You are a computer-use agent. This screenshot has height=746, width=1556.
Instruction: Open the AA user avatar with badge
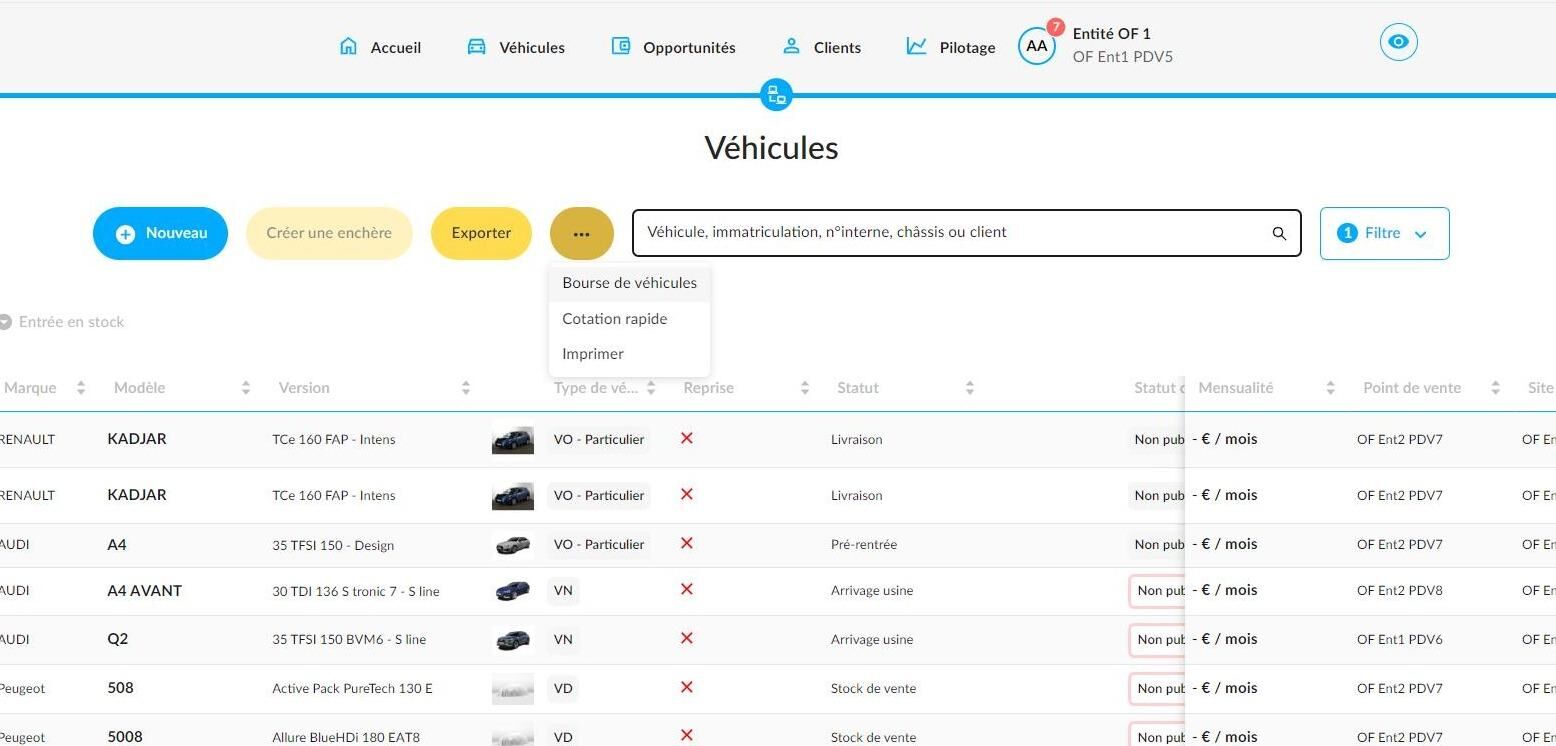point(1037,45)
